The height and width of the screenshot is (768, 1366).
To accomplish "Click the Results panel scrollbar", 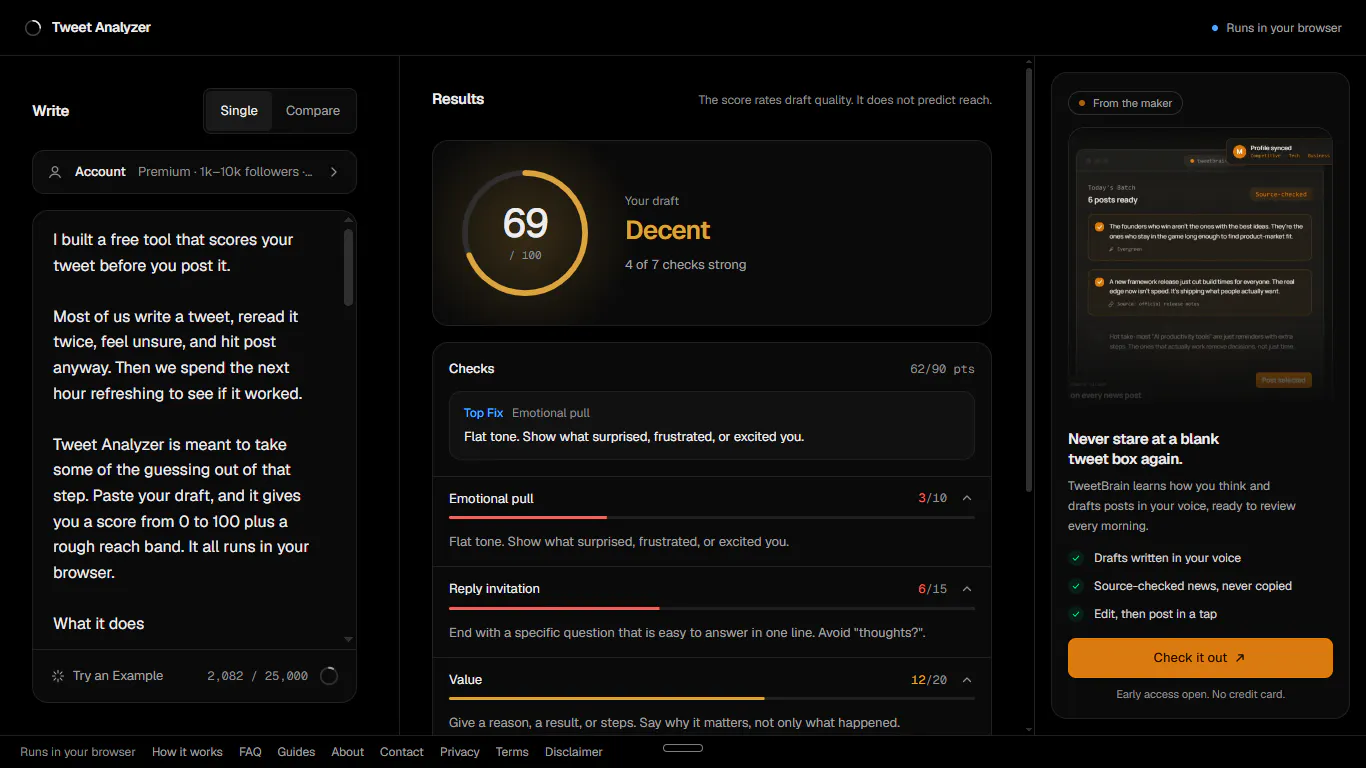I will pos(1030,280).
